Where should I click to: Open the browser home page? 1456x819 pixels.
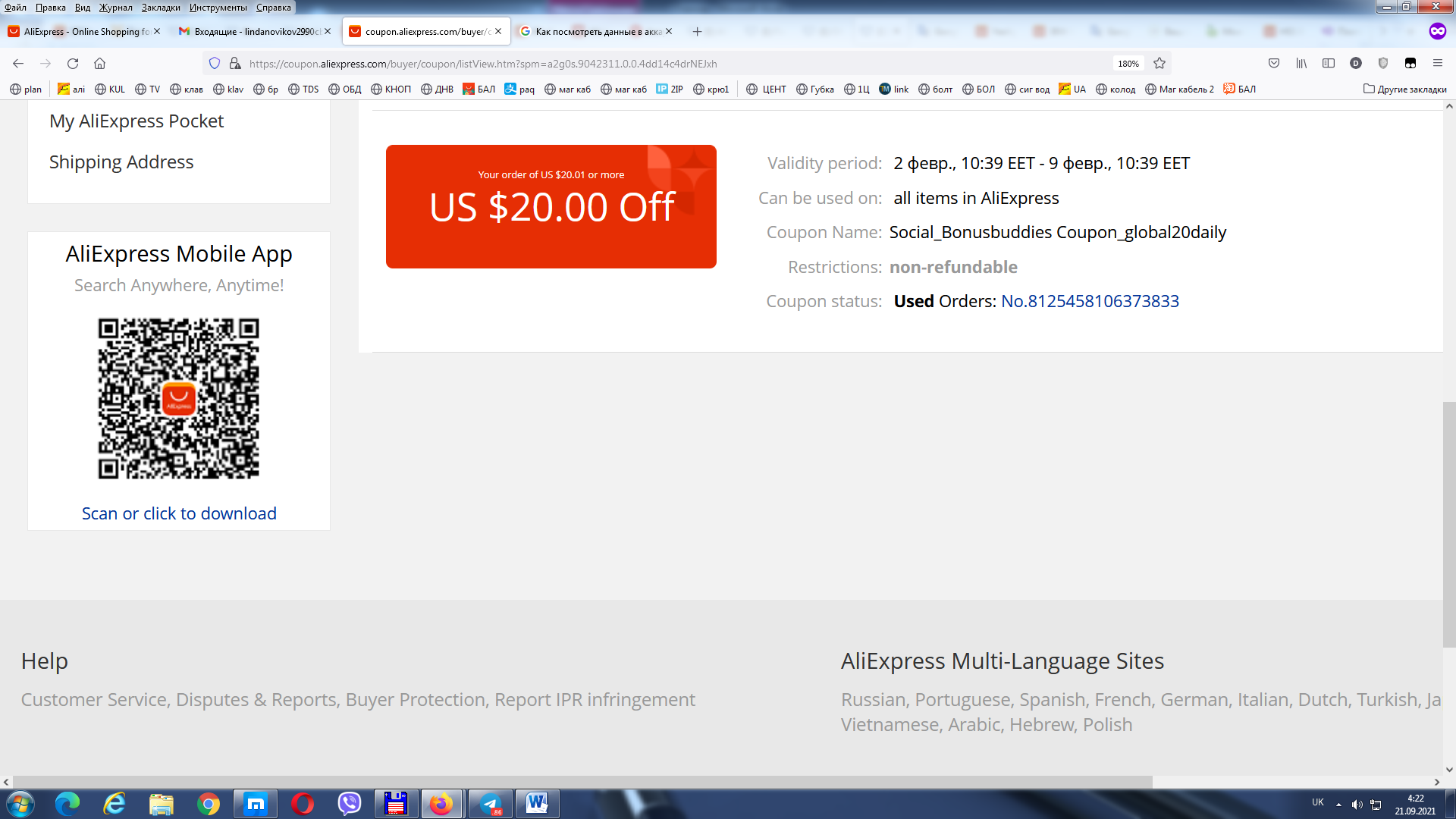pos(99,64)
